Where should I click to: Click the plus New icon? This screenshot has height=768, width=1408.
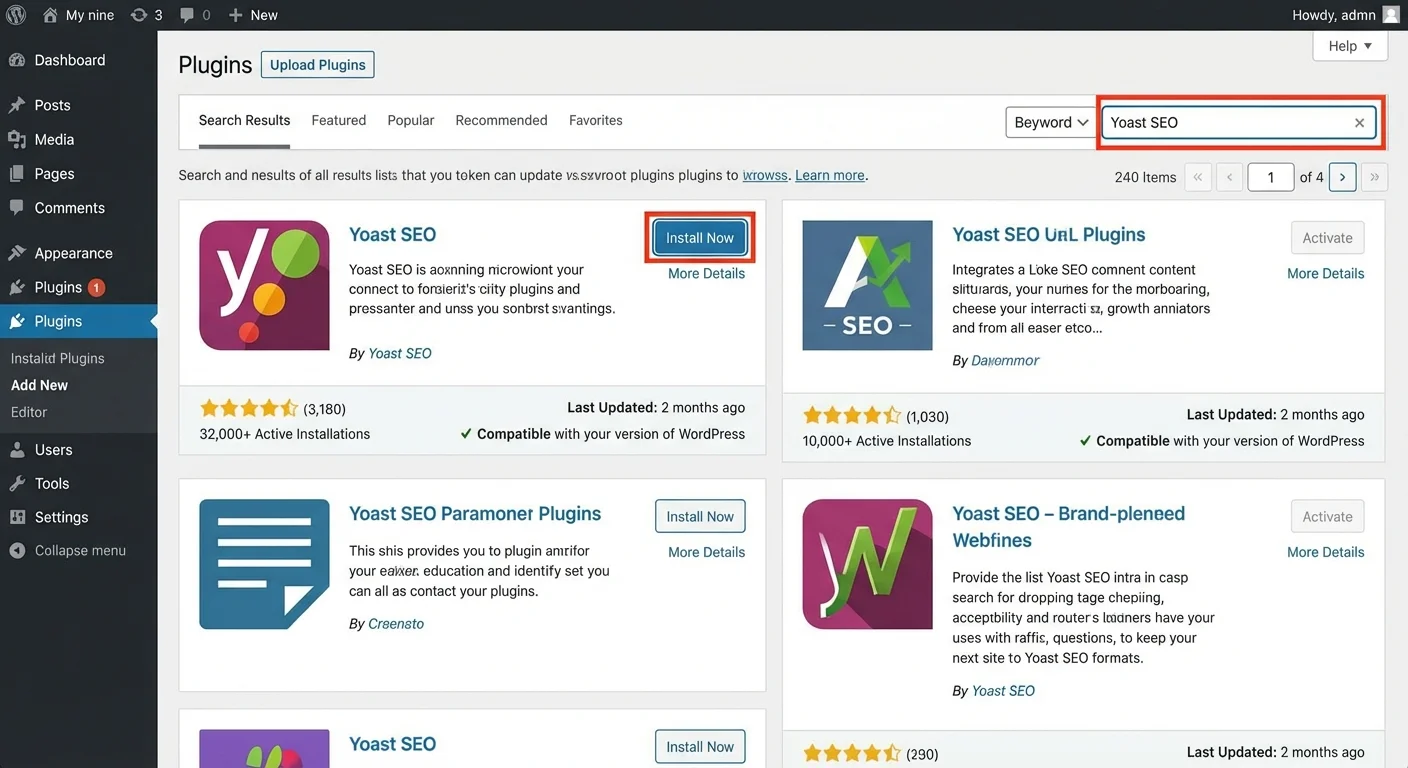235,15
